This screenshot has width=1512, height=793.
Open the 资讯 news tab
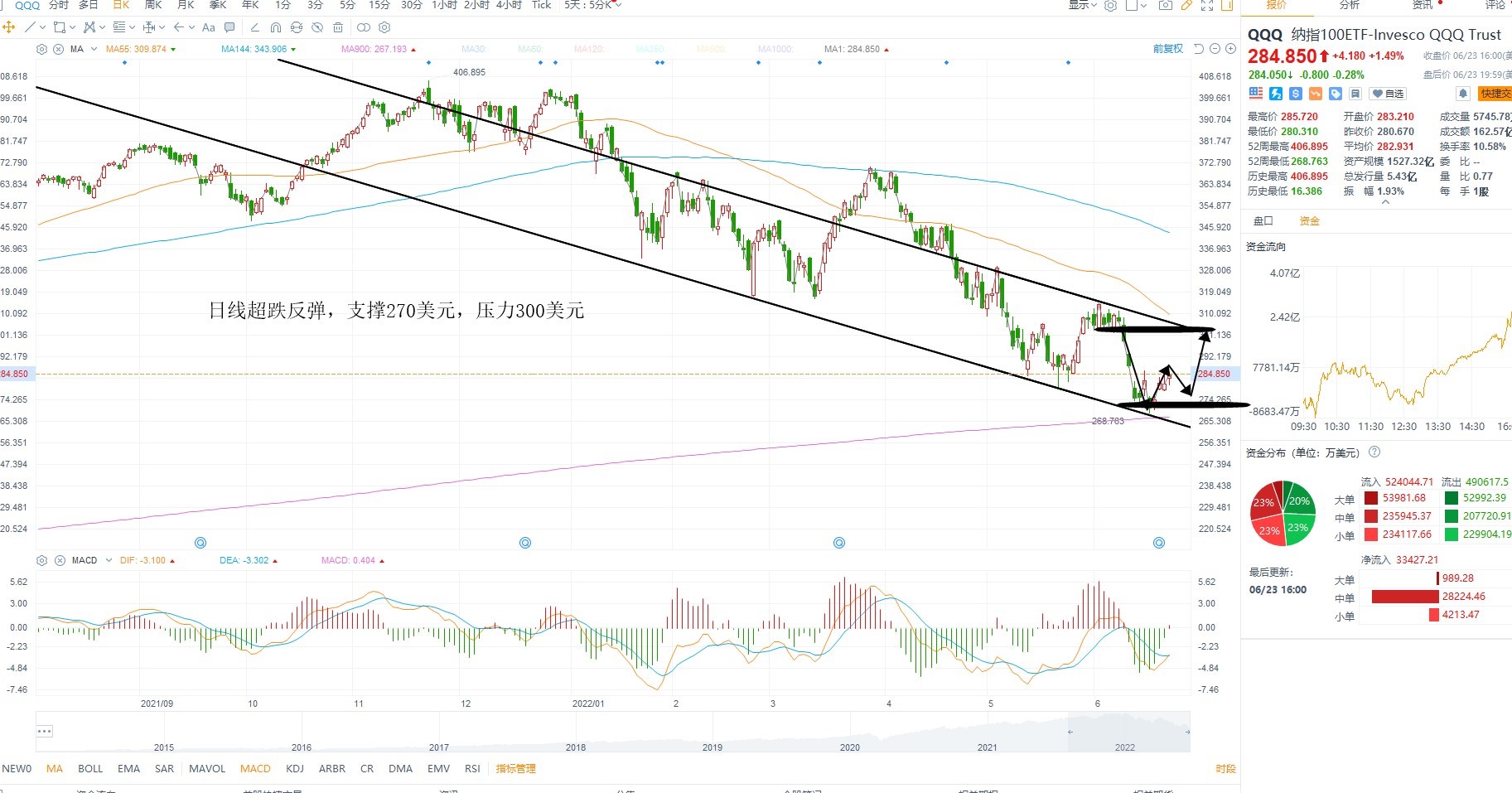click(1423, 5)
